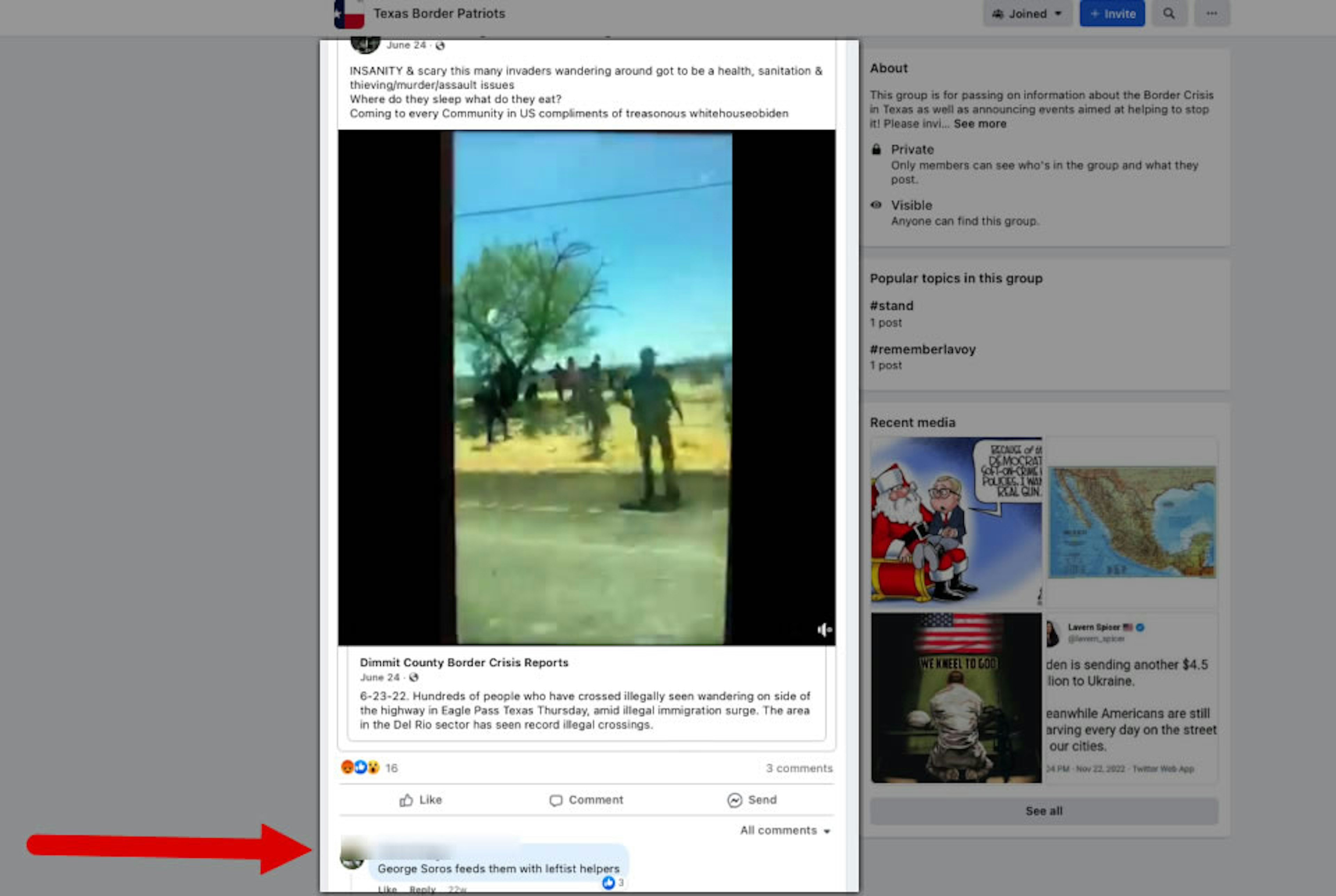
Task: Open the Joined membership dropdown
Action: pyautogui.click(x=1027, y=13)
